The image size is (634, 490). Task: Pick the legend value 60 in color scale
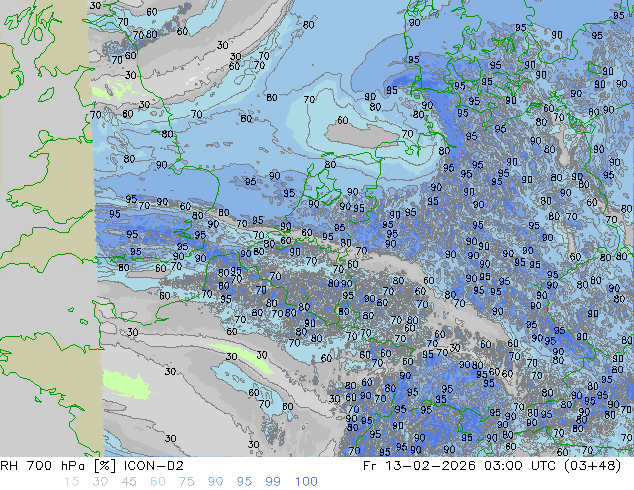click(x=158, y=482)
